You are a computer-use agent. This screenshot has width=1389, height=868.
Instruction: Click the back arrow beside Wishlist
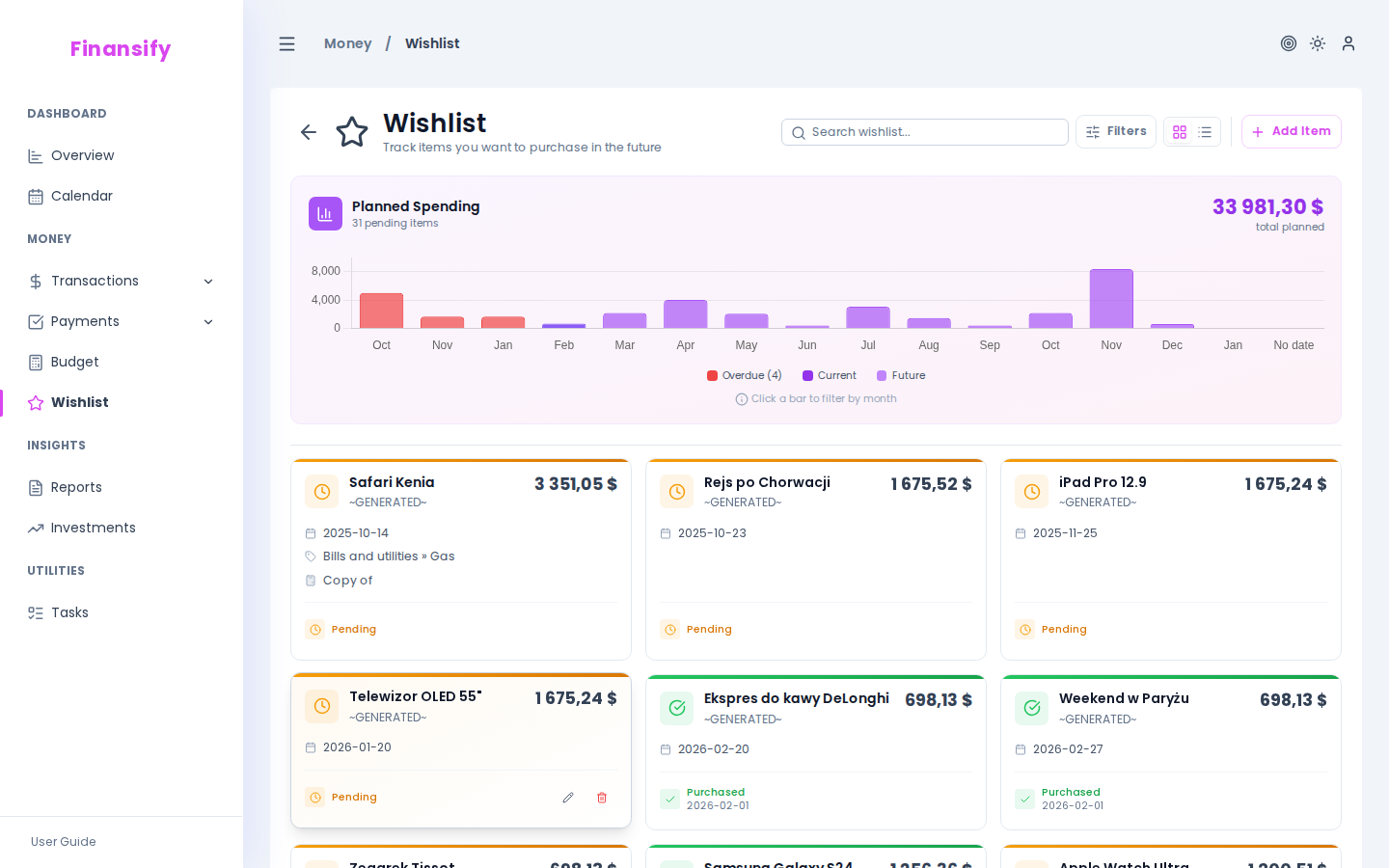(309, 132)
